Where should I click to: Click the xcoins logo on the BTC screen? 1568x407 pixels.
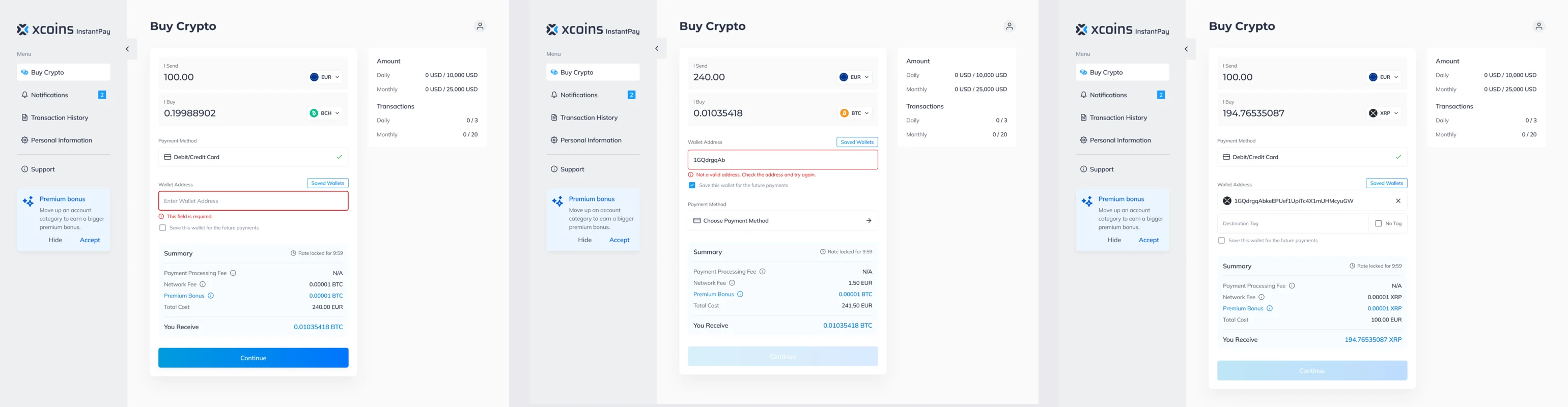pyautogui.click(x=593, y=29)
